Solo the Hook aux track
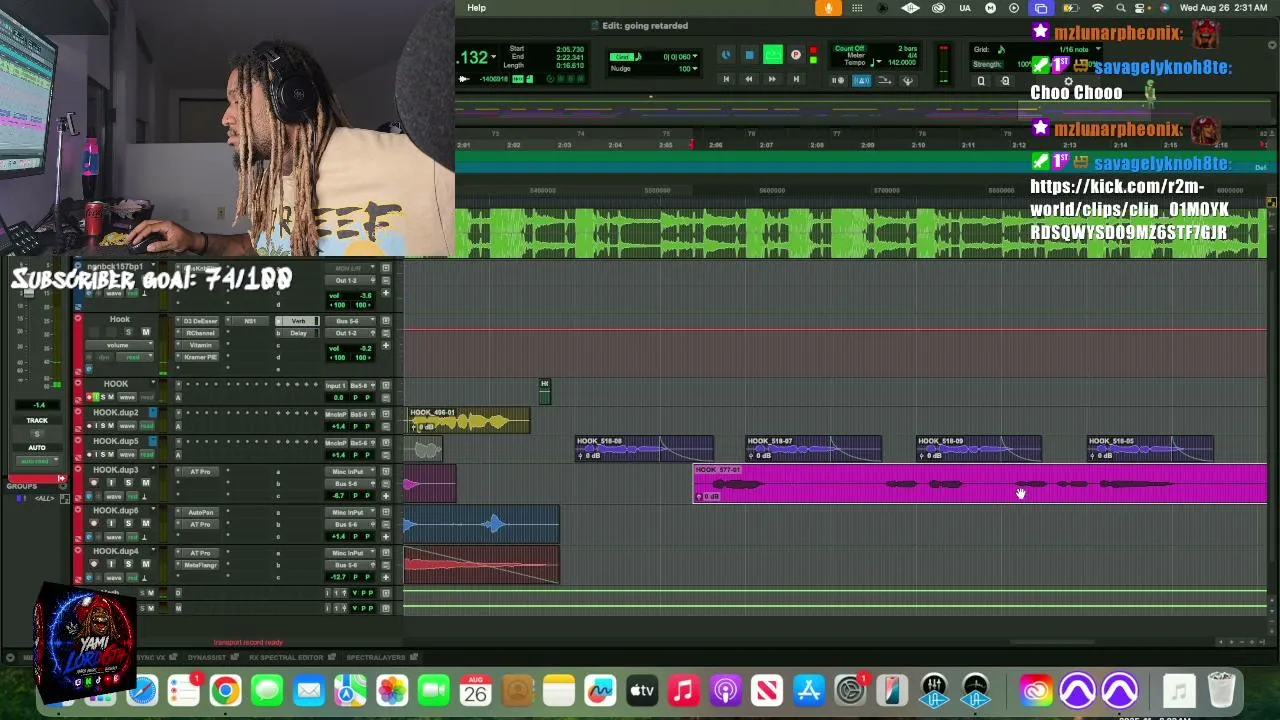Screen dimensions: 1280x720 coord(128,332)
